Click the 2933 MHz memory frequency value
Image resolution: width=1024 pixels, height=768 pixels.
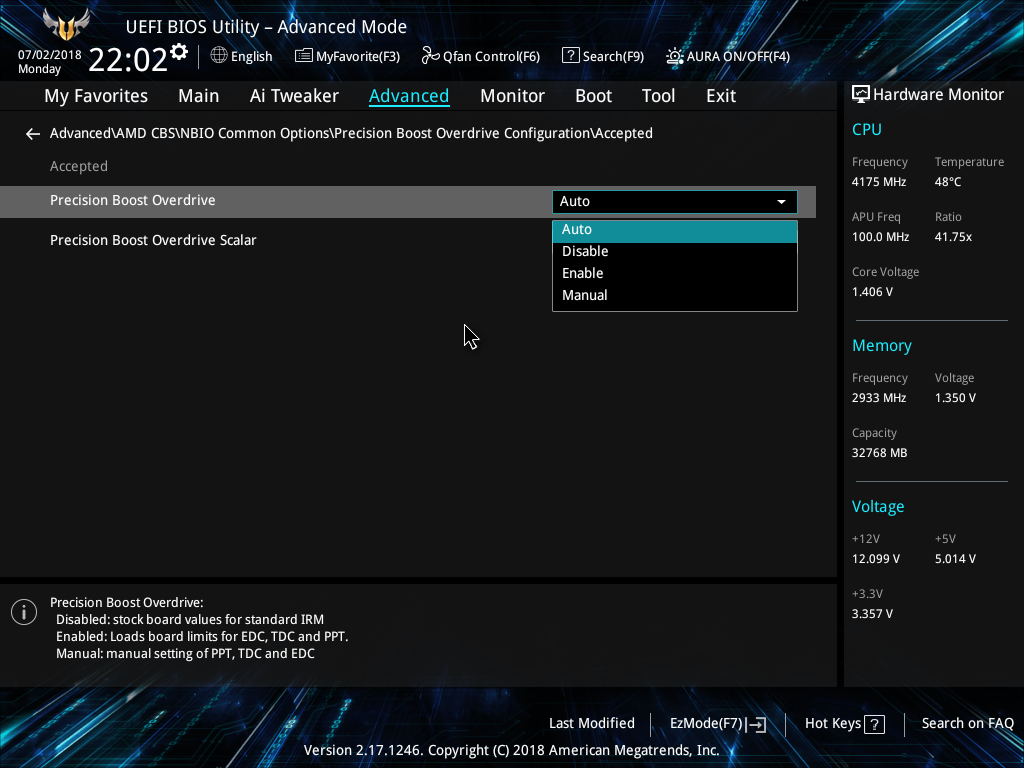[878, 398]
